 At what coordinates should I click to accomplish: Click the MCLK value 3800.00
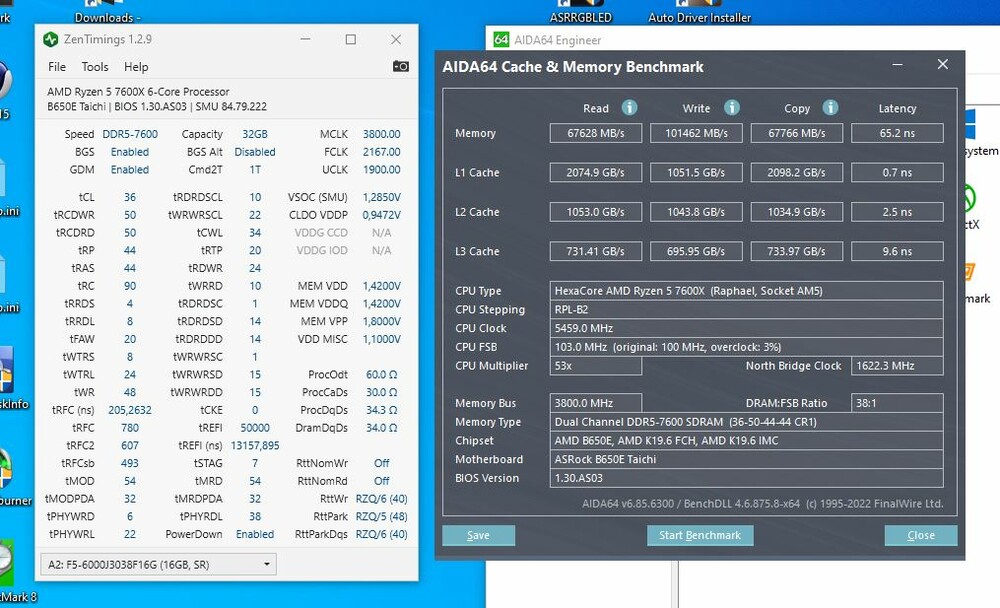[381, 135]
